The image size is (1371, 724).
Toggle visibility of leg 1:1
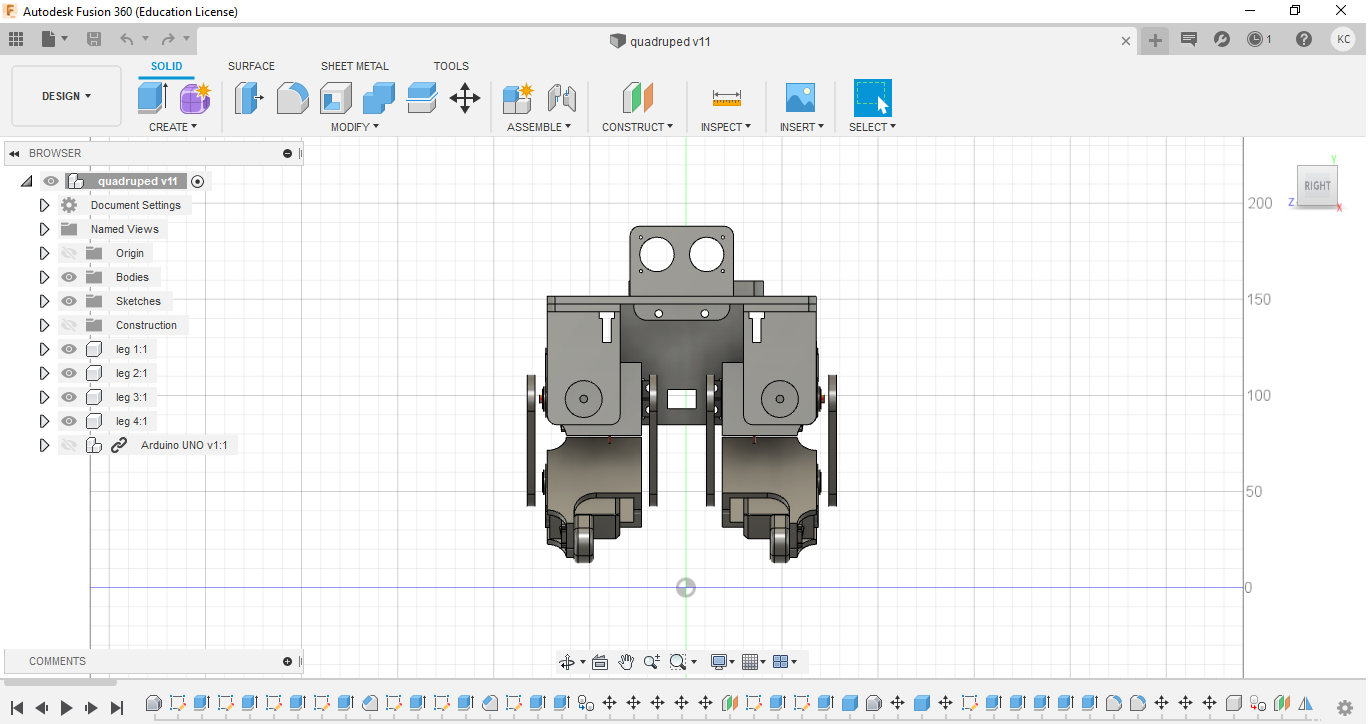click(x=68, y=349)
